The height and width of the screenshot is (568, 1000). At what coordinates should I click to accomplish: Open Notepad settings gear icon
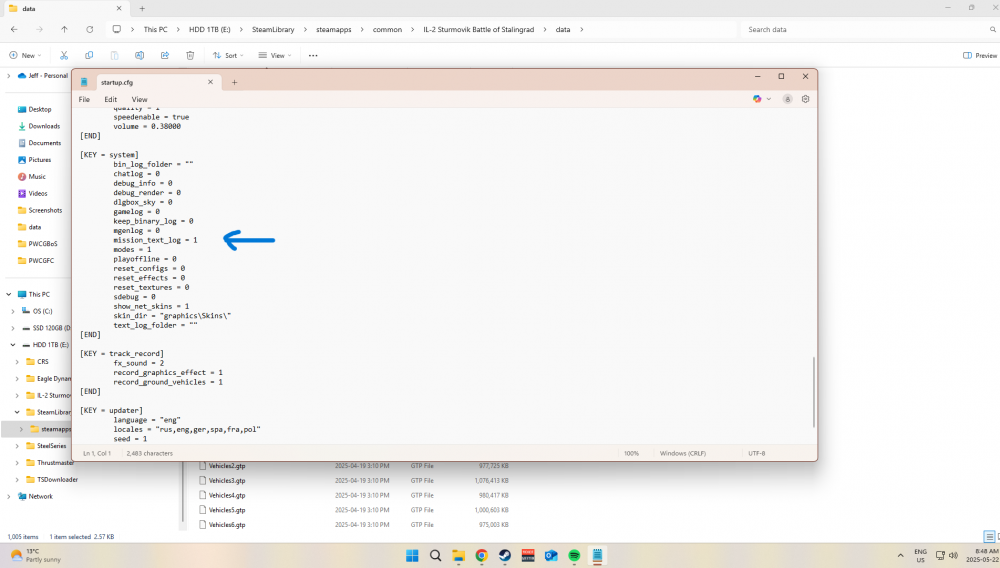(805, 99)
